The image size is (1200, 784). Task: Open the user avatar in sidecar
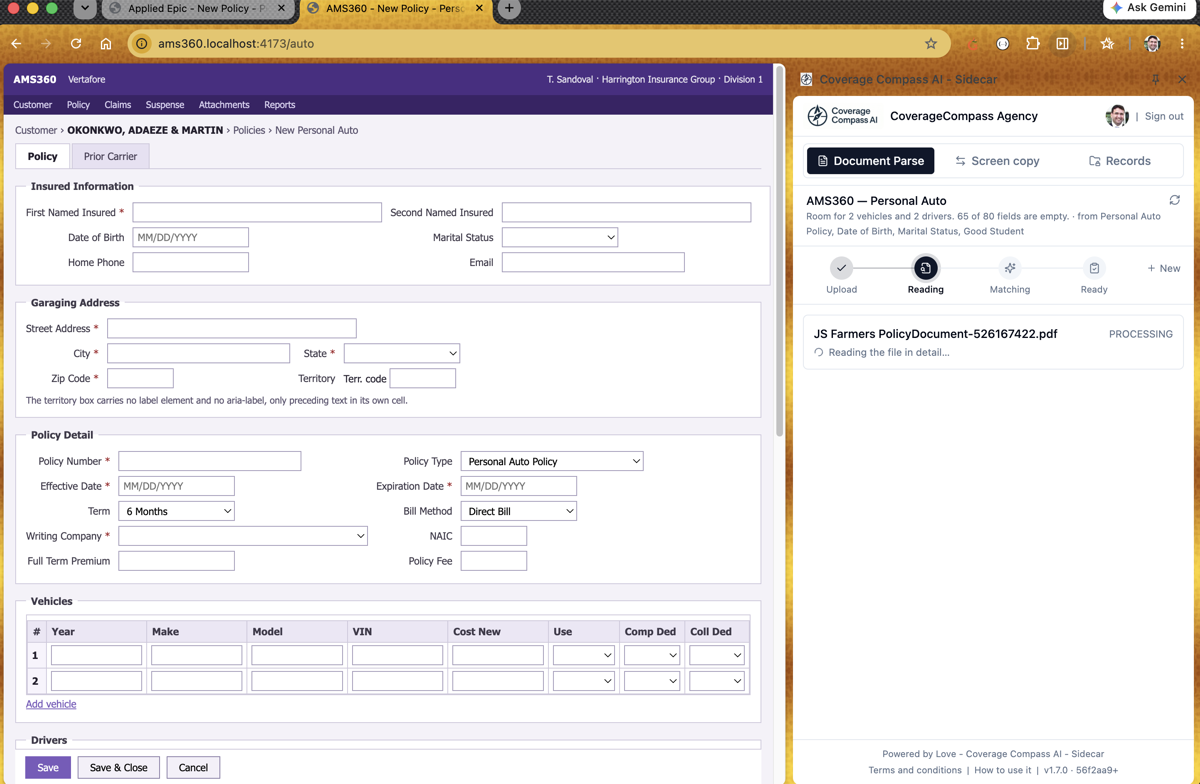pos(1117,116)
